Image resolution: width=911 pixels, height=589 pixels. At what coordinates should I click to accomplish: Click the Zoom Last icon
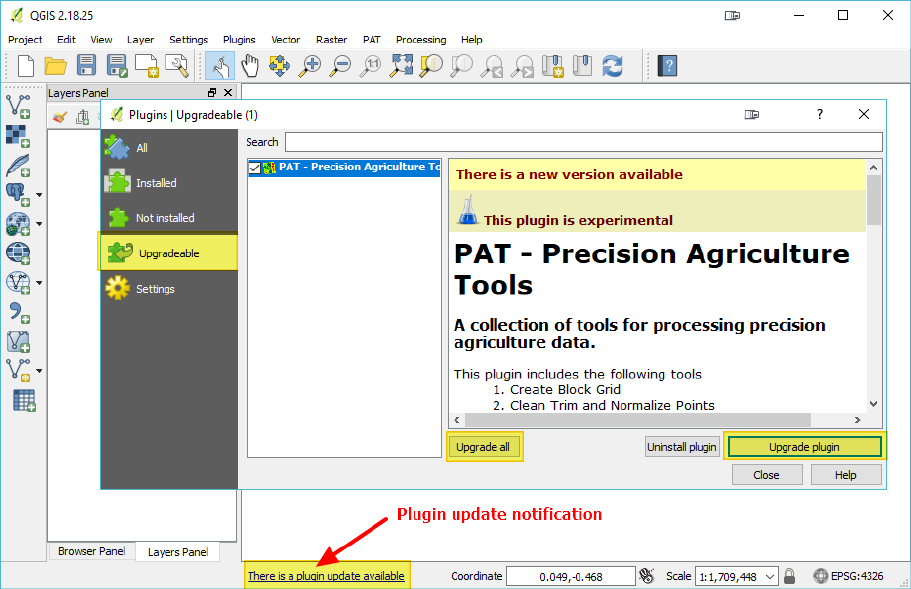(x=492, y=66)
